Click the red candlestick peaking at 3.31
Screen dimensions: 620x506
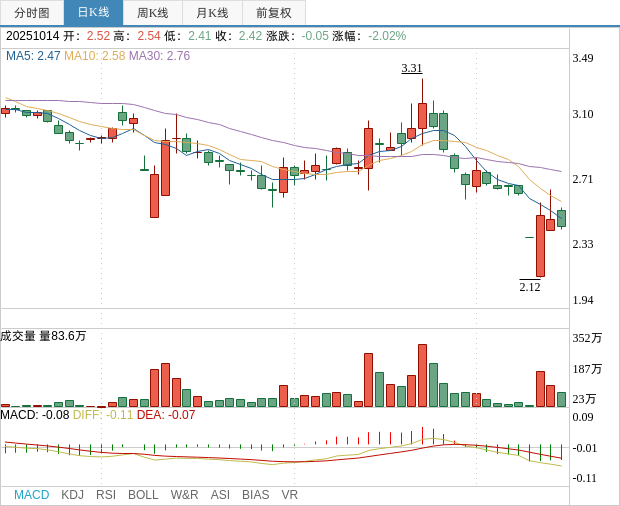[x=422, y=116]
